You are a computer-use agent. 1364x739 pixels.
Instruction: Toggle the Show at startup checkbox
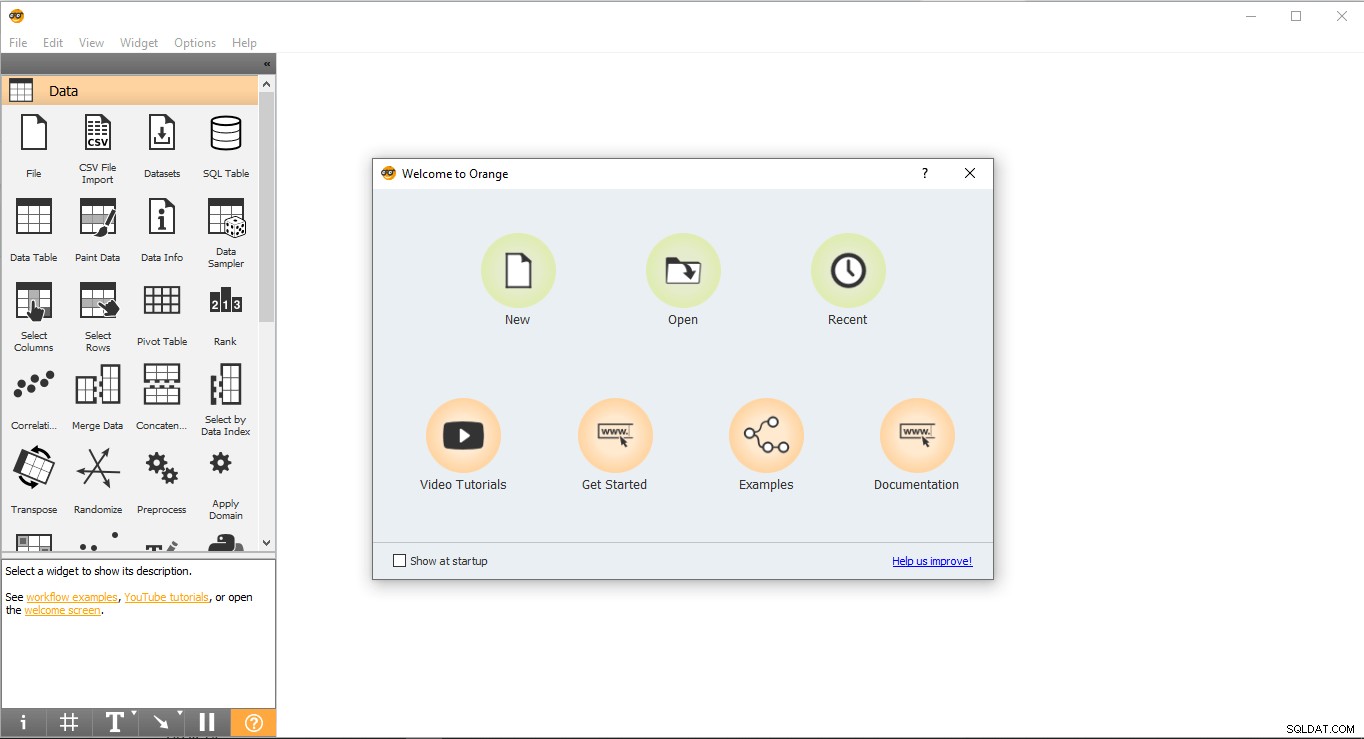400,561
